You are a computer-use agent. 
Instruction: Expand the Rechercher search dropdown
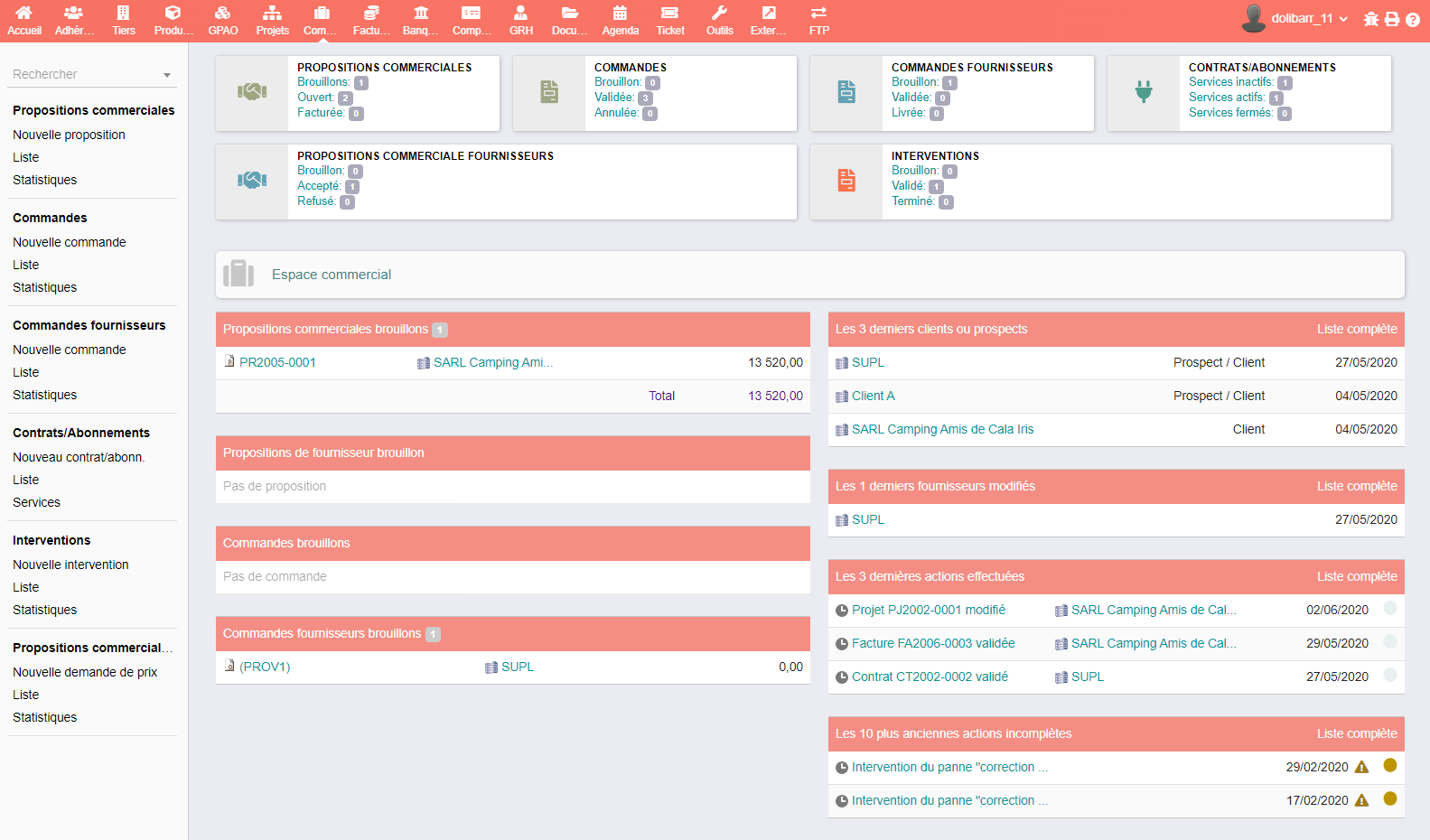coord(167,75)
